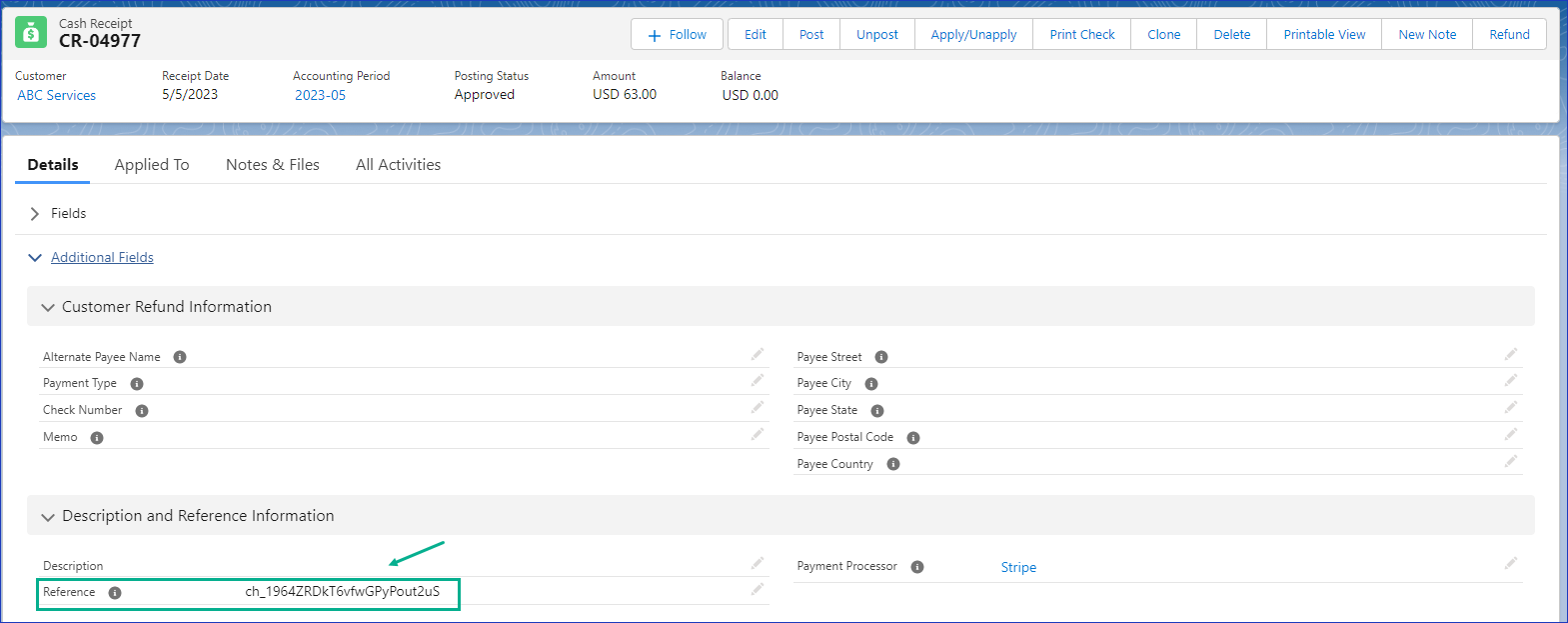The width and height of the screenshot is (1568, 623).
Task: Collapse Description and Reference Information section
Action: coord(48,517)
